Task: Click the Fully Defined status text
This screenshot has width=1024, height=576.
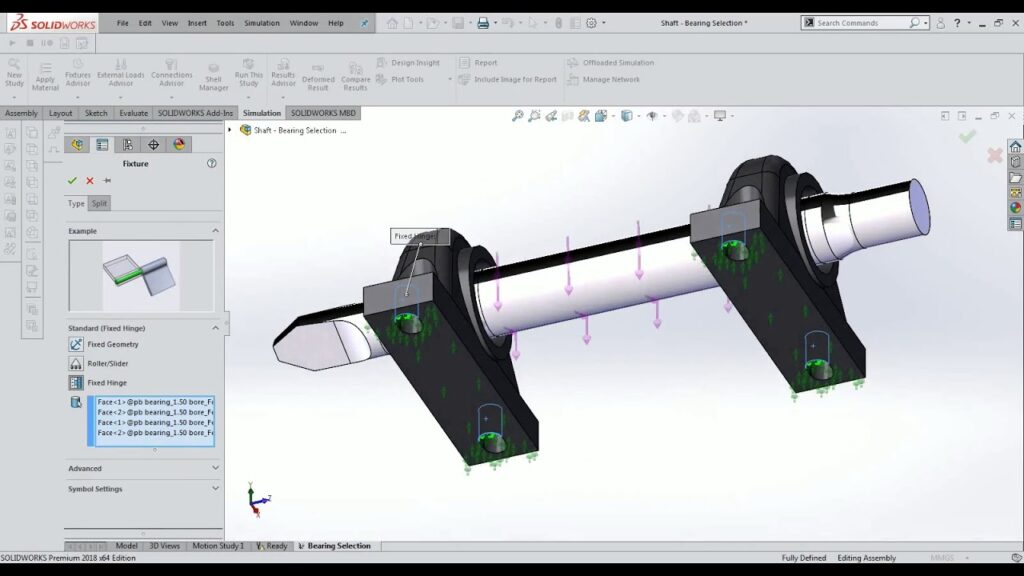Action: [803, 558]
